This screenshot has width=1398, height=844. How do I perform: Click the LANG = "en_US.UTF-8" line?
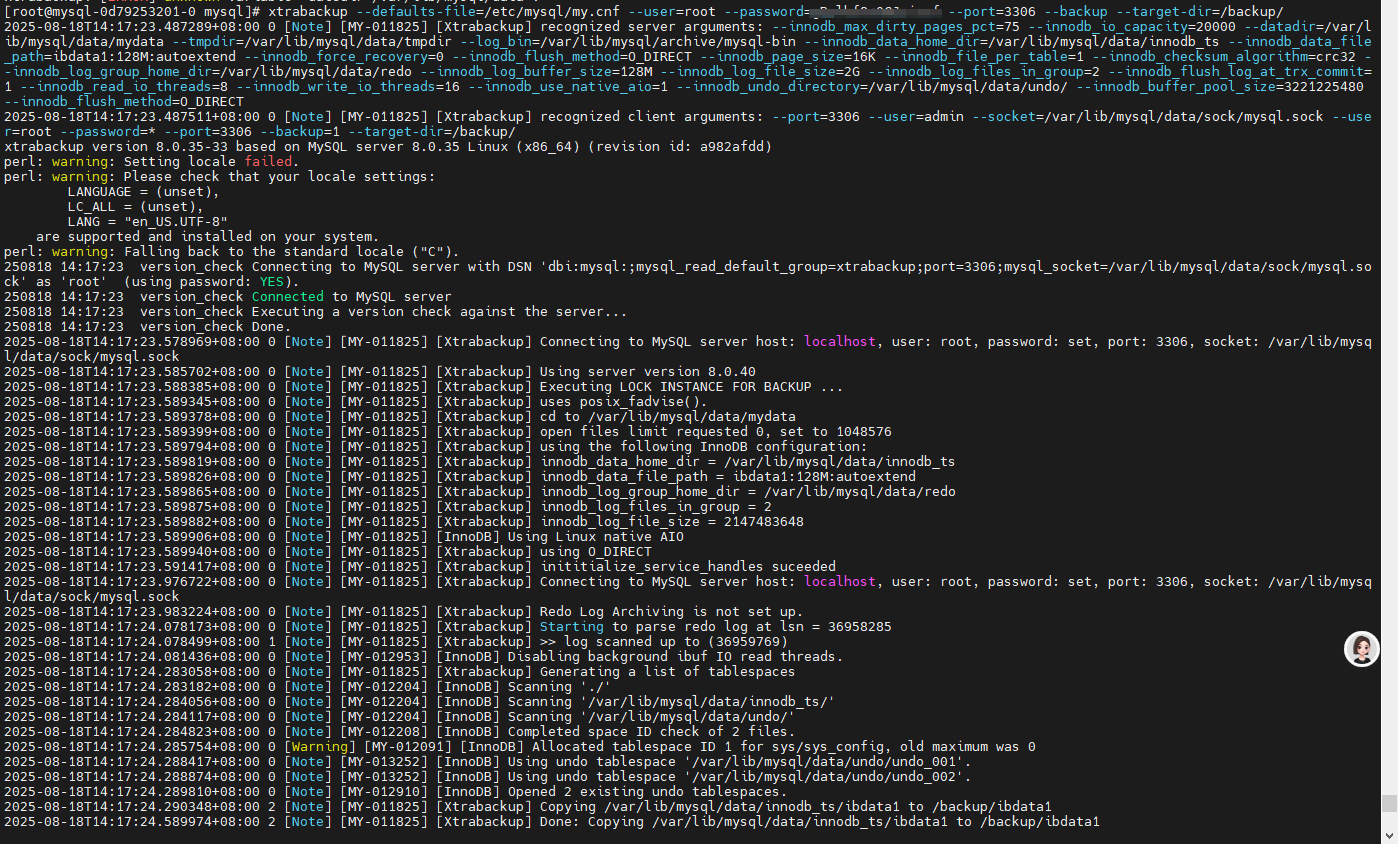coord(147,222)
